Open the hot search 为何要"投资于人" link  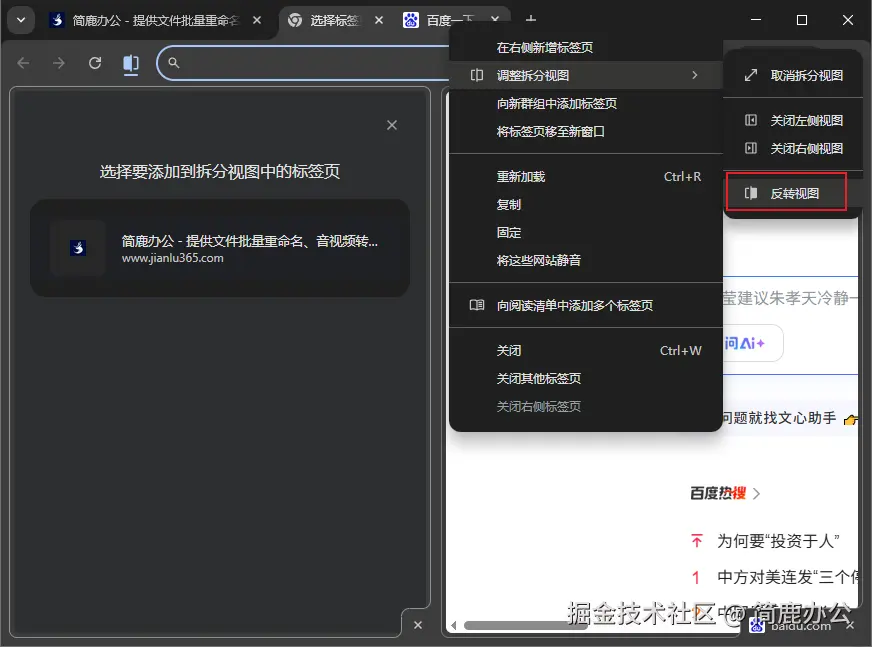778,540
